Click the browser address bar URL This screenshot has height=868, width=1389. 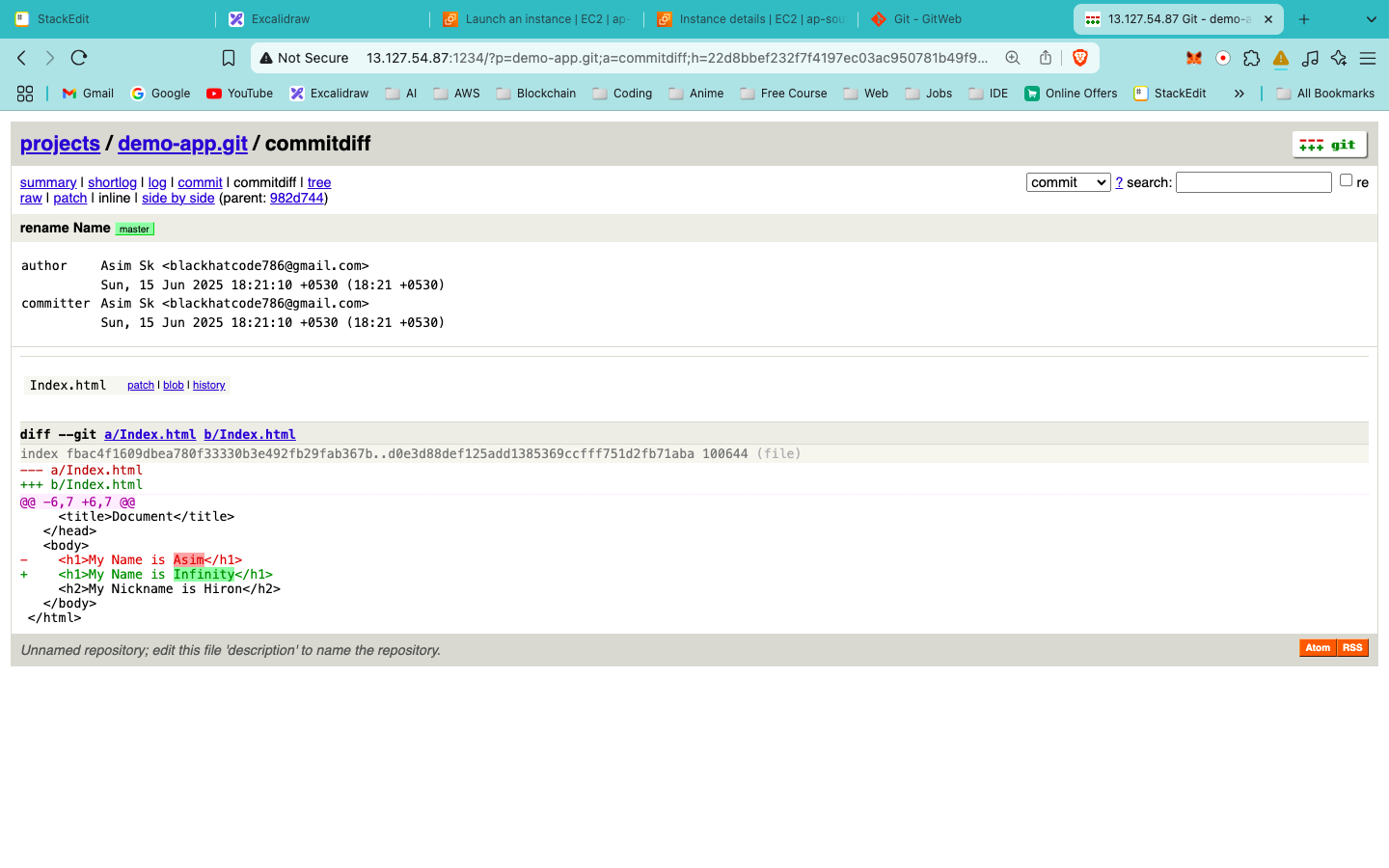click(677, 58)
